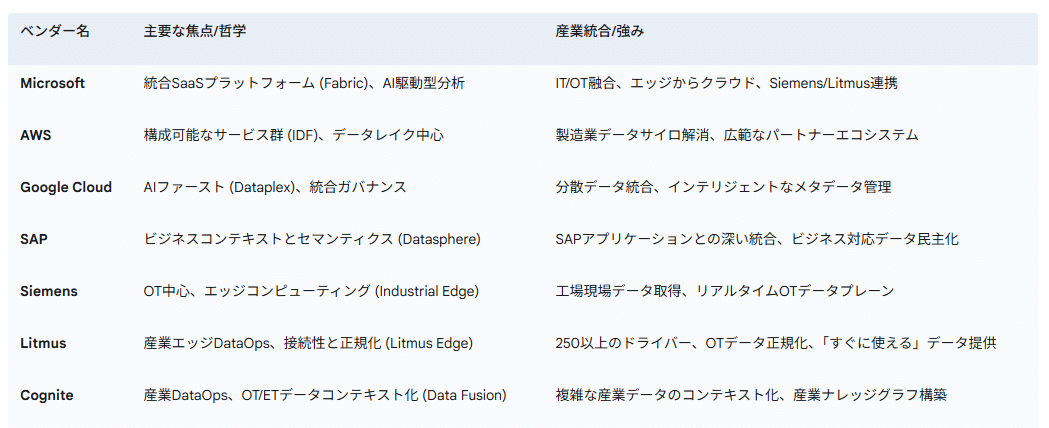
Task: Click the Industrial Edge description text
Action: pos(311,291)
